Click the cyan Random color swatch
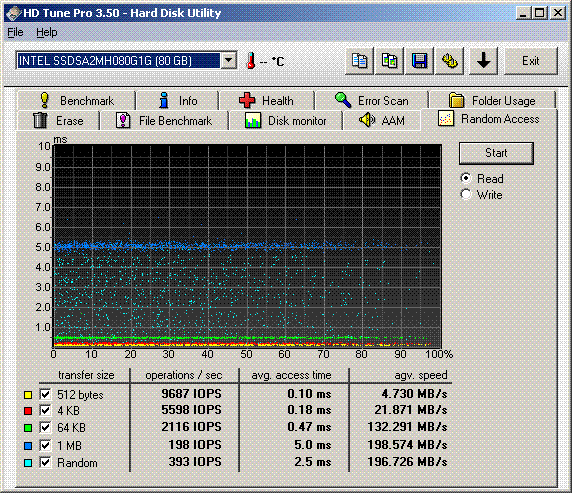The image size is (572, 493). tap(28, 463)
